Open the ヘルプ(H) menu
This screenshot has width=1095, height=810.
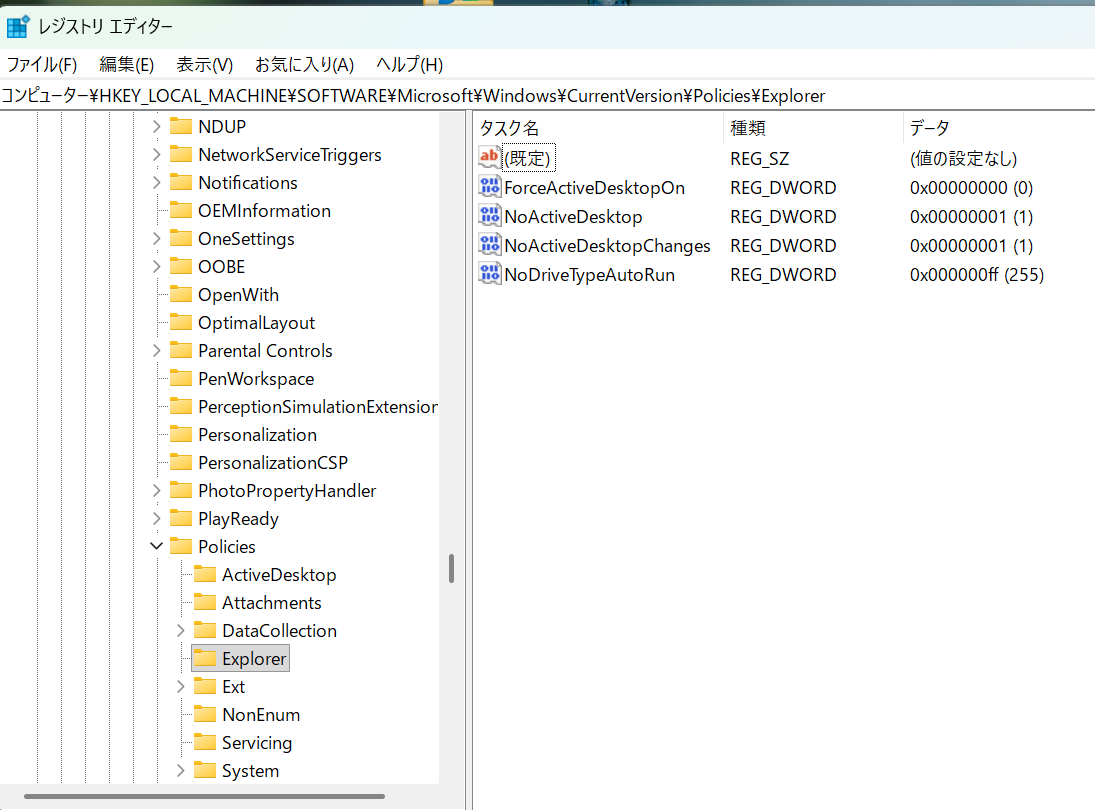coord(409,65)
